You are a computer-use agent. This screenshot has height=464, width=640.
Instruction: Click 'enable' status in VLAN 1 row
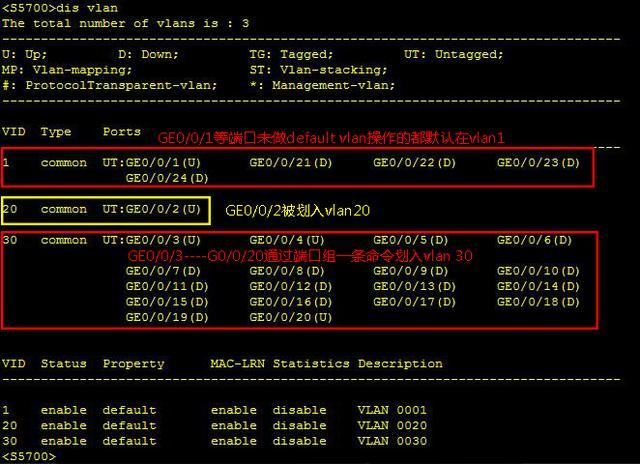[x=64, y=410]
